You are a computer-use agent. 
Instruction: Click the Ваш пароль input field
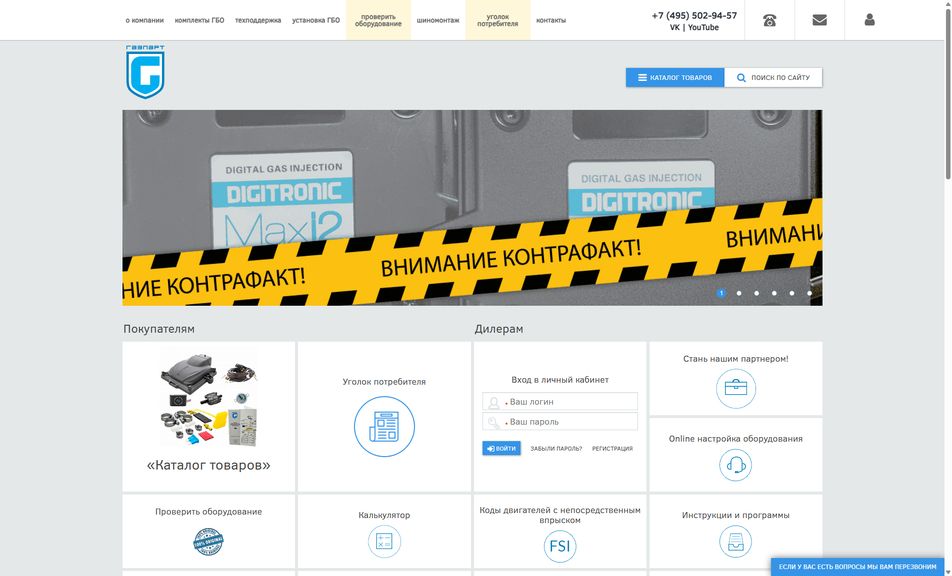click(x=560, y=421)
